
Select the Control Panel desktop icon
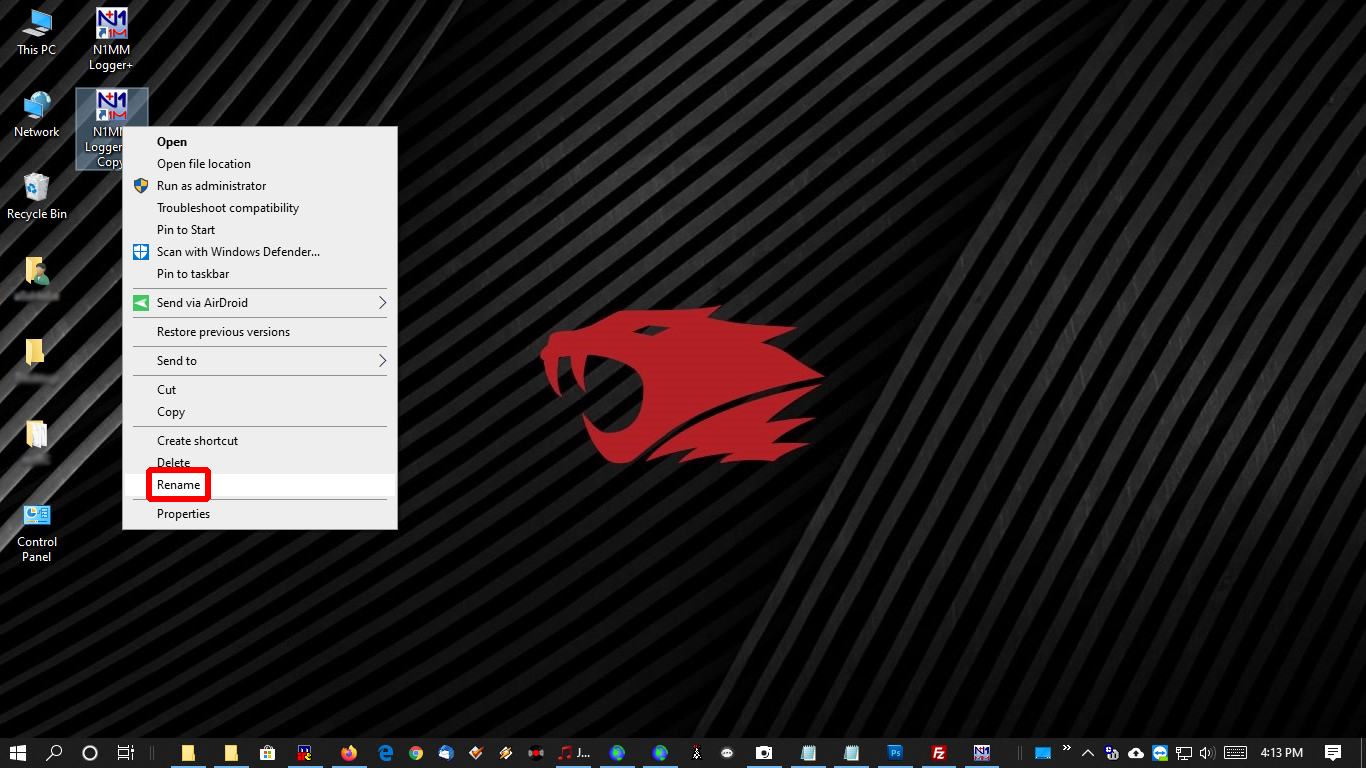[37, 533]
